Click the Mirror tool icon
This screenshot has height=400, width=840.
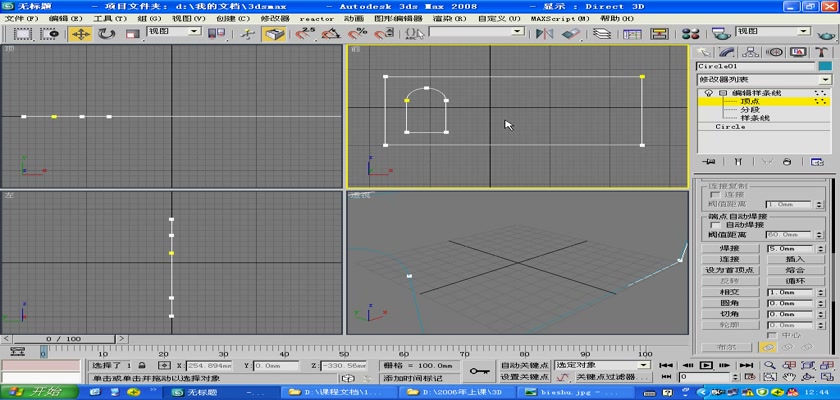pos(544,34)
